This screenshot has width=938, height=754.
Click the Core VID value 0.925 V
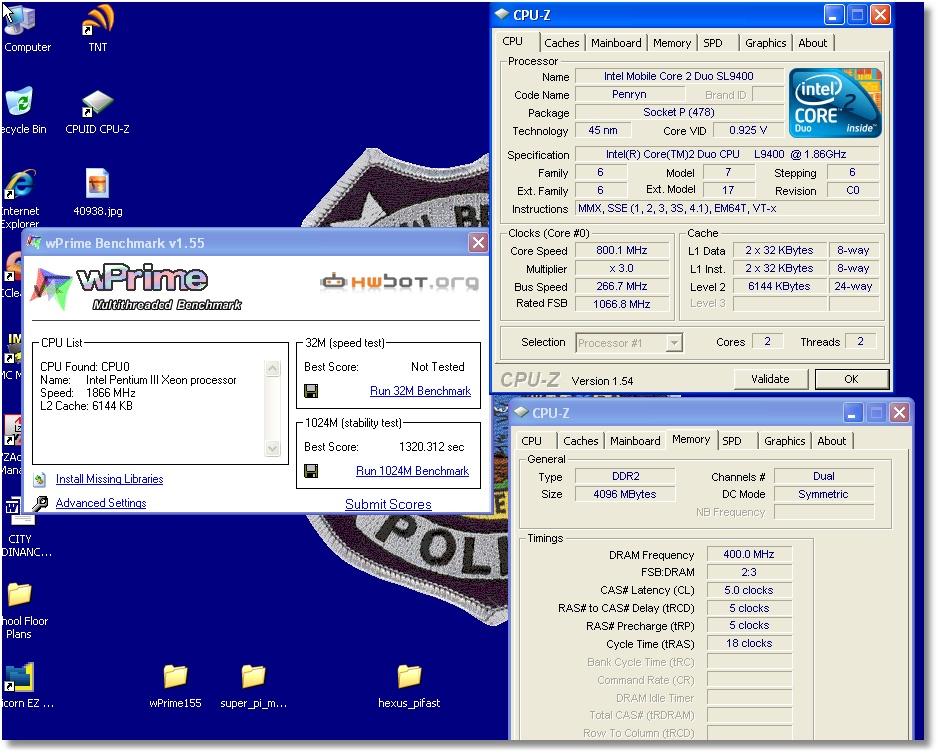tap(748, 130)
